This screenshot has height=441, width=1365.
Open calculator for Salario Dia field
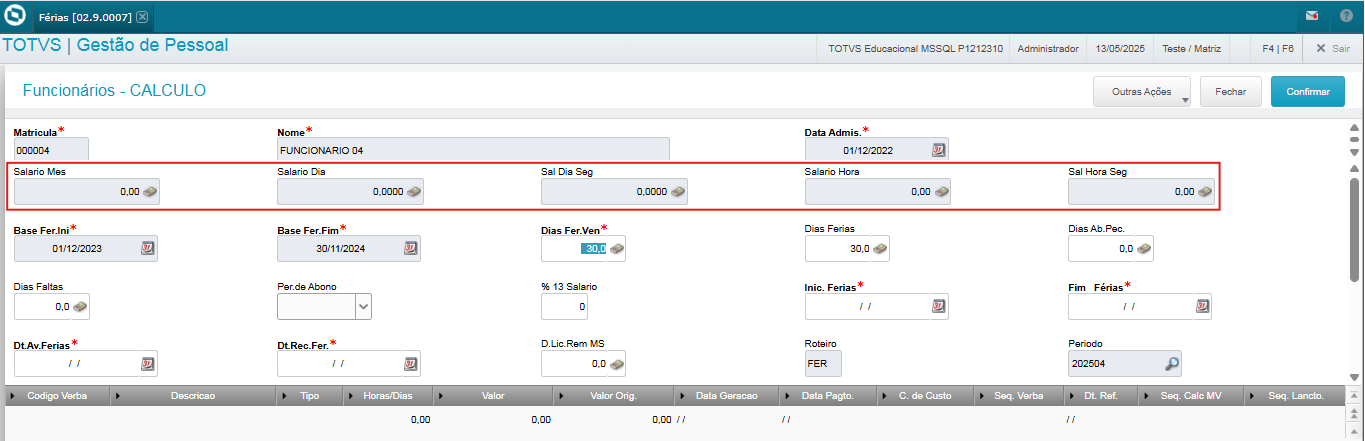pyautogui.click(x=414, y=191)
